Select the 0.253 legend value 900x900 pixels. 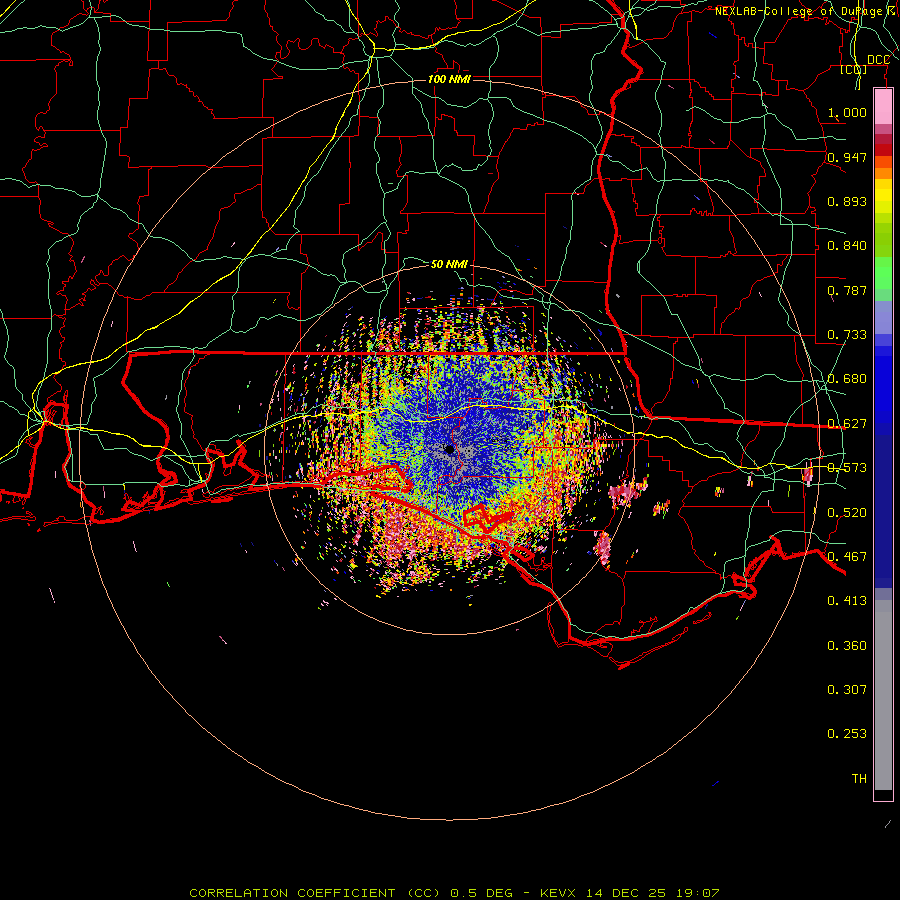click(x=847, y=734)
